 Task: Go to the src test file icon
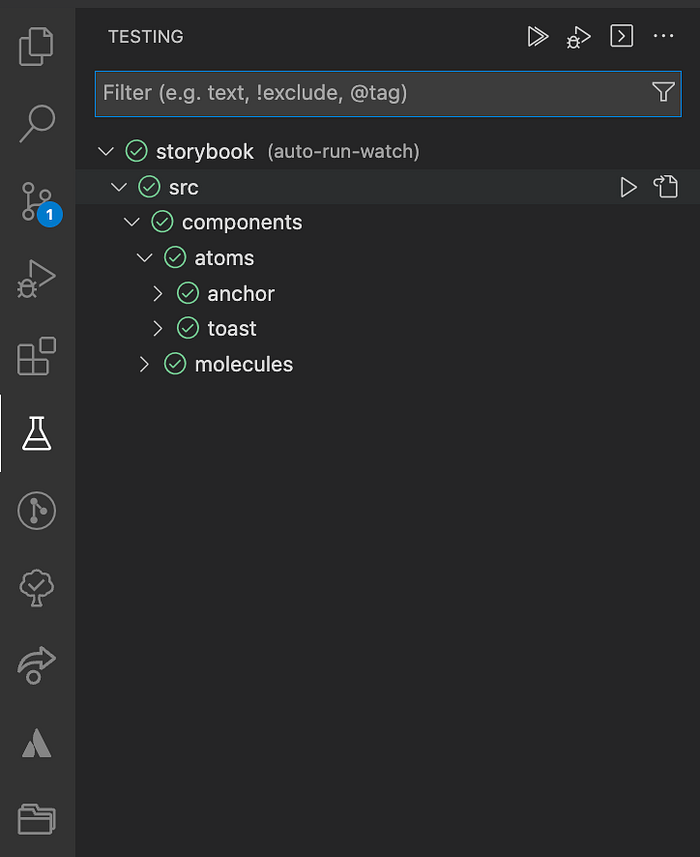point(666,187)
